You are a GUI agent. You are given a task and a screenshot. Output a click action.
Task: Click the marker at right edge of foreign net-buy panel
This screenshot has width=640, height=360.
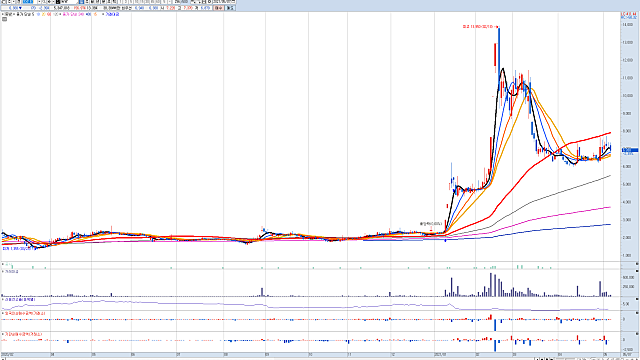coord(637,313)
